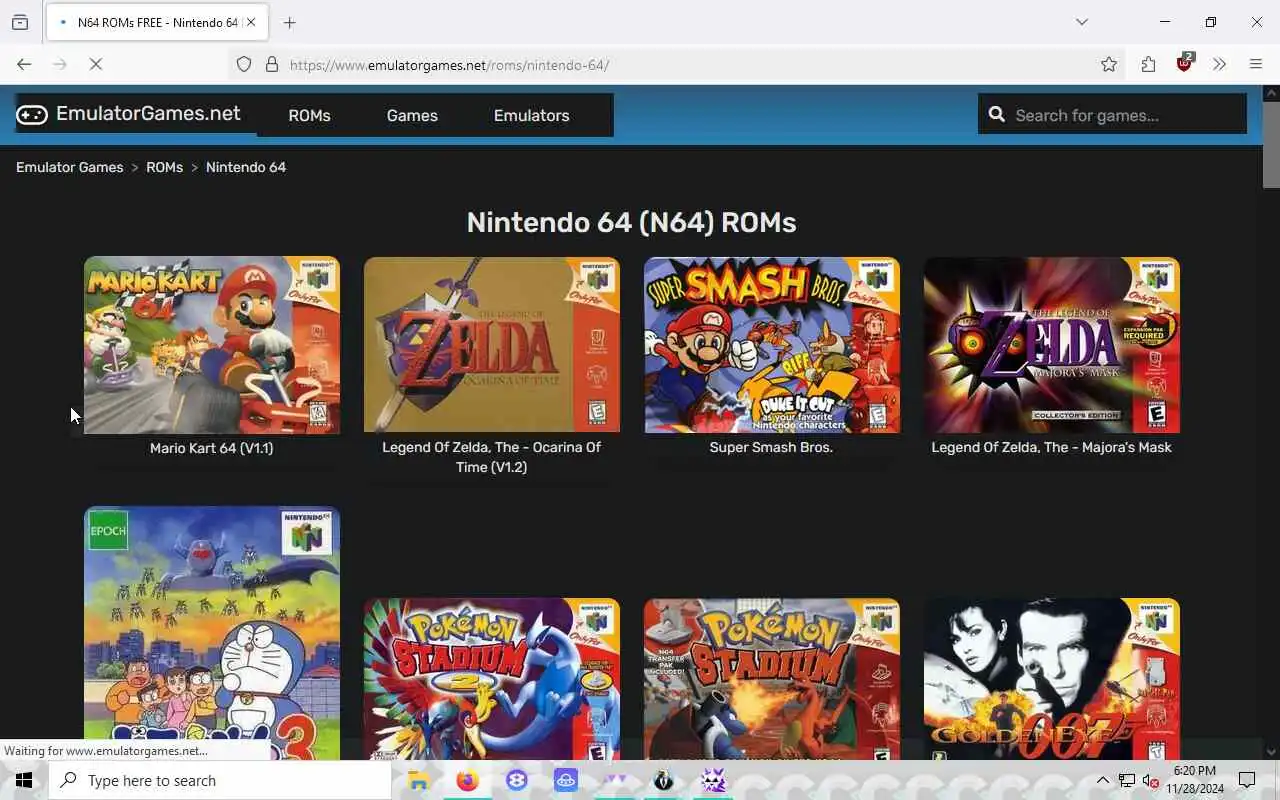Follow the ROMs breadcrumb link

click(x=164, y=167)
